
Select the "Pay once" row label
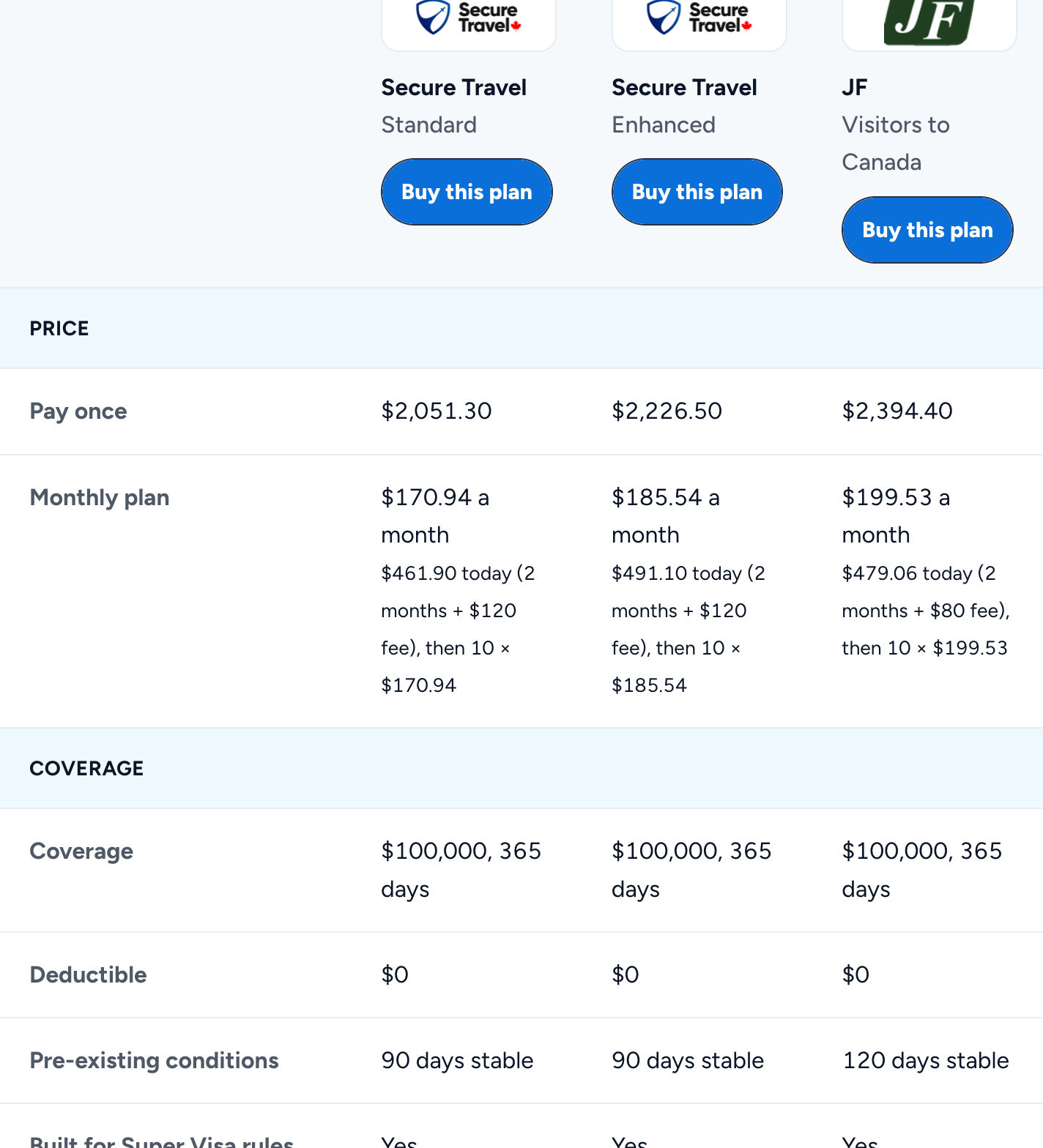(78, 411)
